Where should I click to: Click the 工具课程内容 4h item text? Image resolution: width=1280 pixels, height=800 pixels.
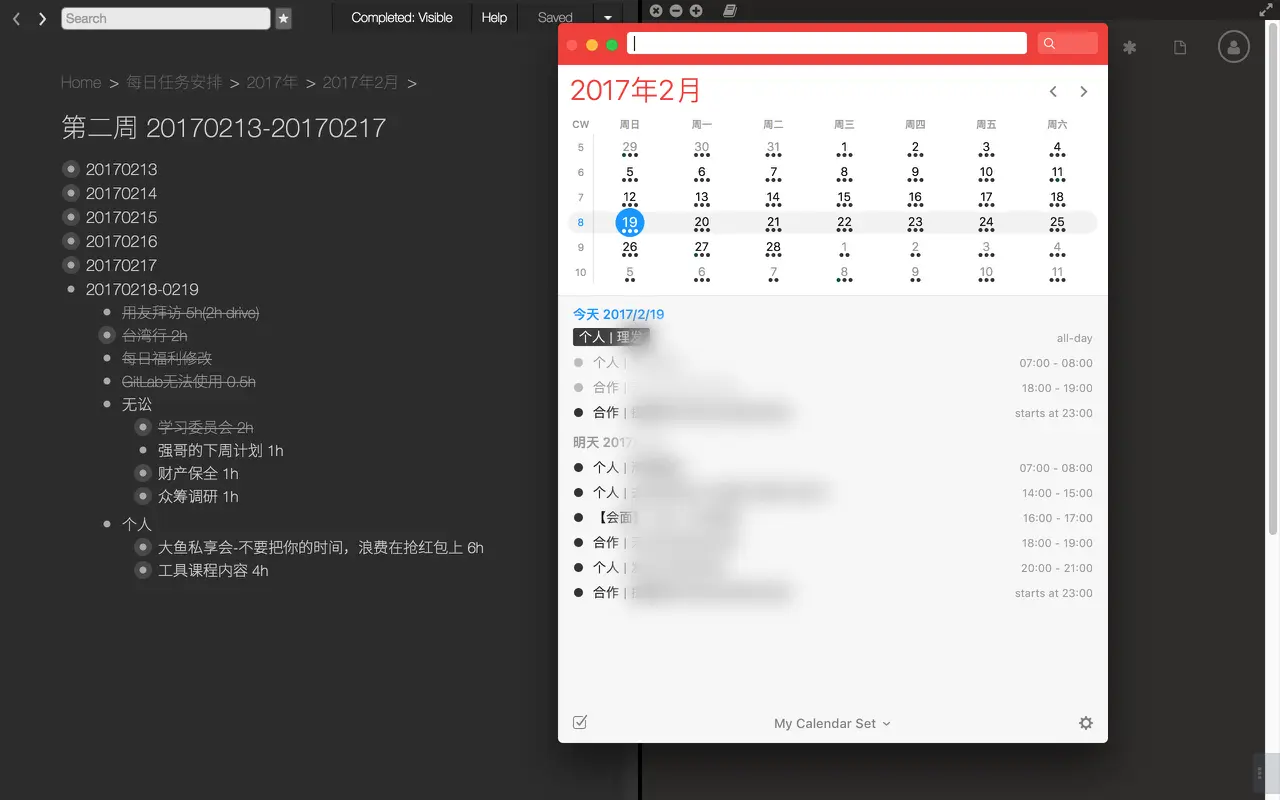point(213,570)
